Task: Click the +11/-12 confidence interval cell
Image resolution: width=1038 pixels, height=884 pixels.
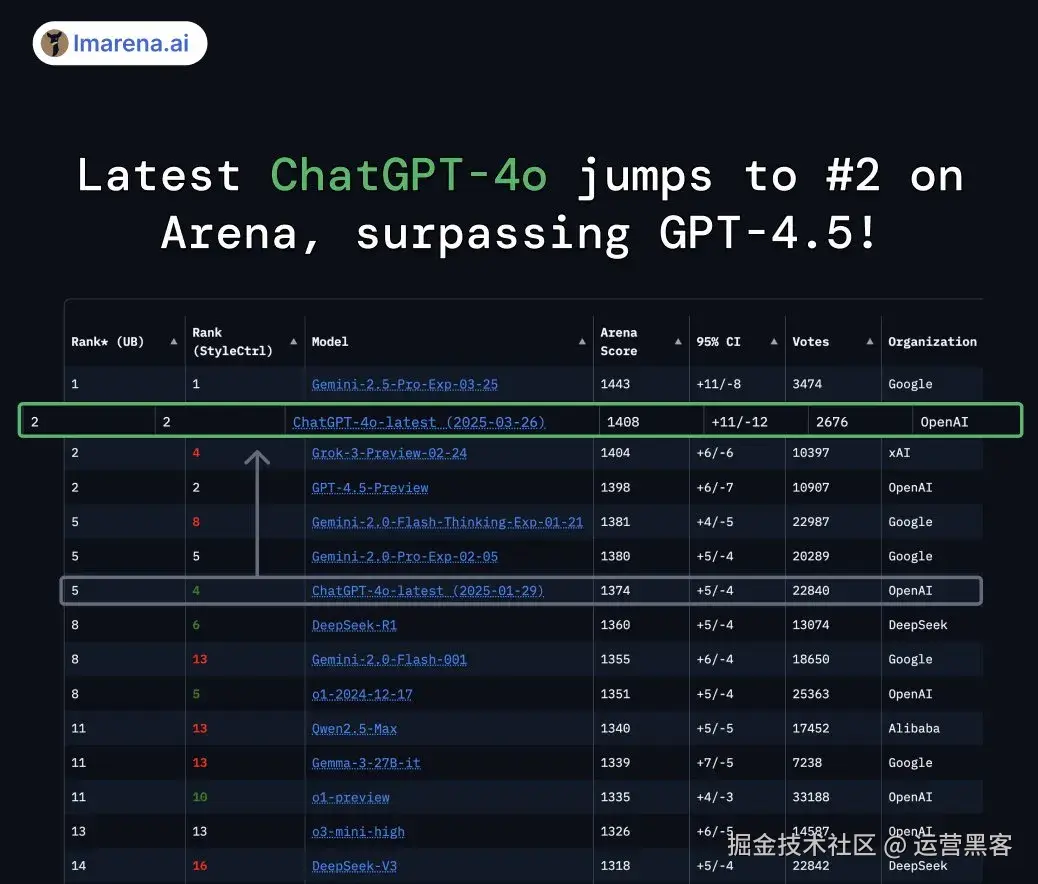Action: [x=739, y=422]
